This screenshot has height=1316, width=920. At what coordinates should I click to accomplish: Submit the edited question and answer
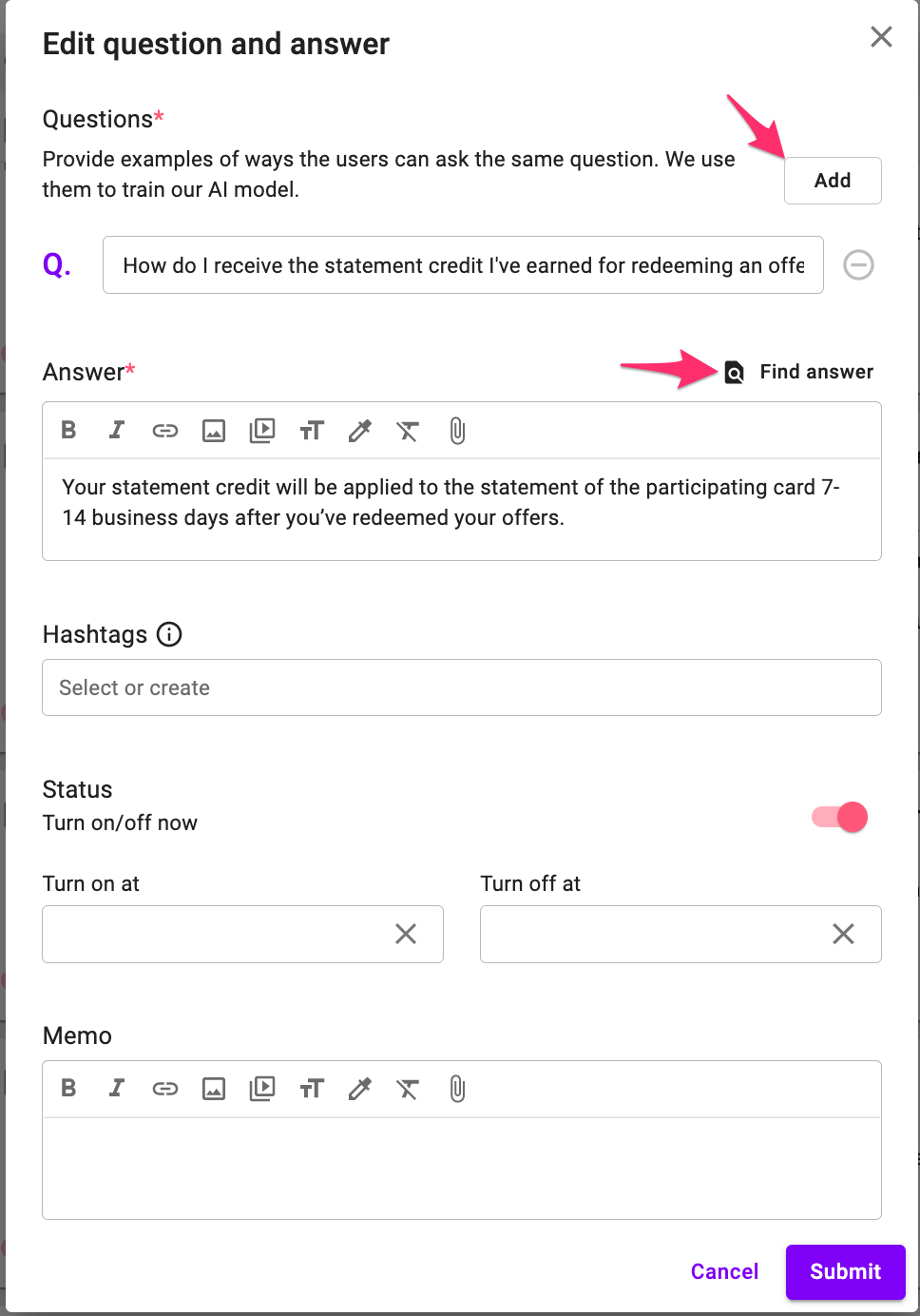tap(844, 1271)
